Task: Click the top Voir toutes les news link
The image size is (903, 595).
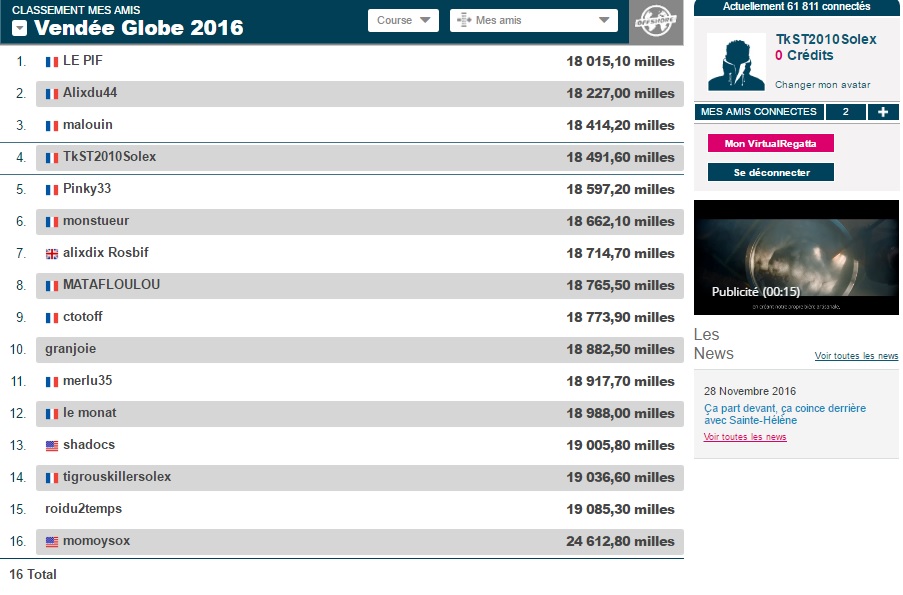Action: click(x=856, y=356)
